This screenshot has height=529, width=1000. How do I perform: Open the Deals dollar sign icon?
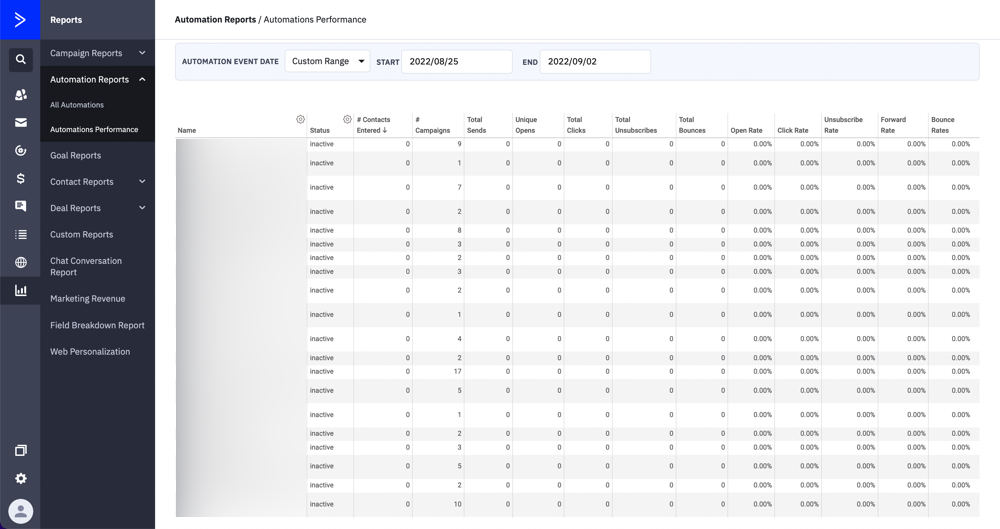20,178
